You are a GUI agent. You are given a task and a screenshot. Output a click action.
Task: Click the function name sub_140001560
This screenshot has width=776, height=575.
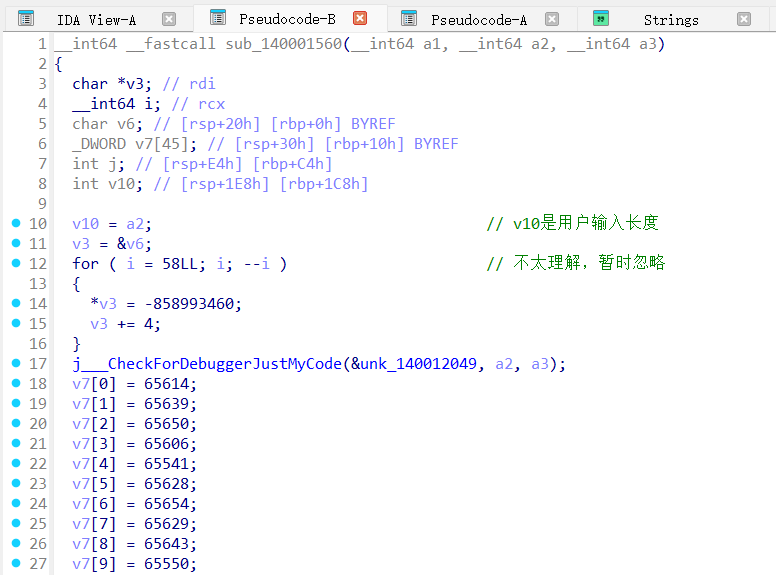pyautogui.click(x=284, y=44)
